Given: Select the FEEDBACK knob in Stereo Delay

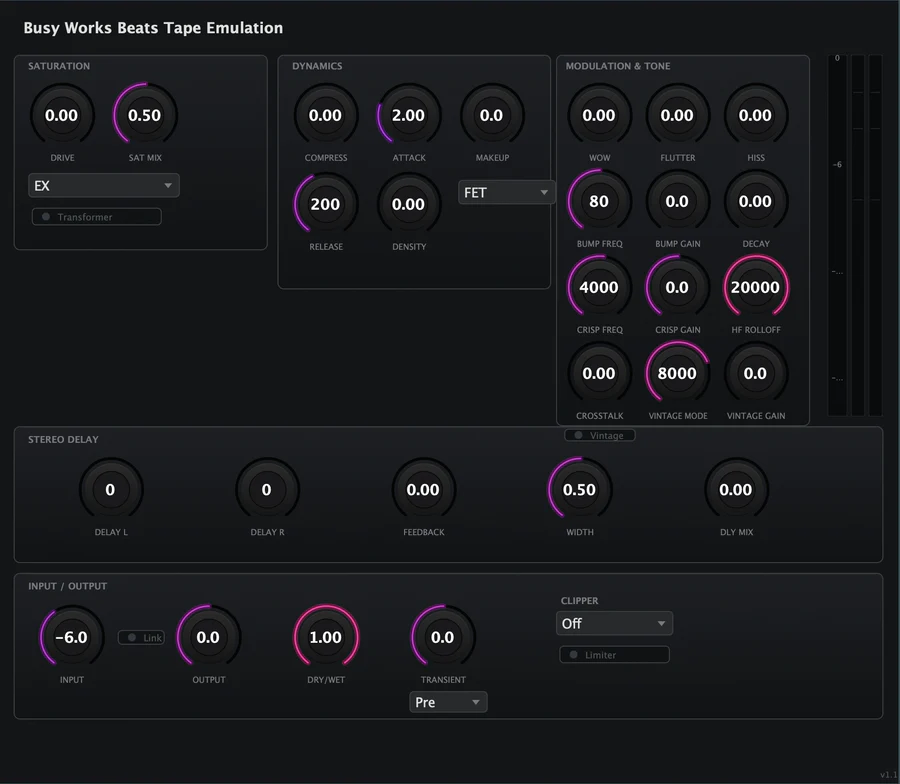Looking at the screenshot, I should click(424, 489).
